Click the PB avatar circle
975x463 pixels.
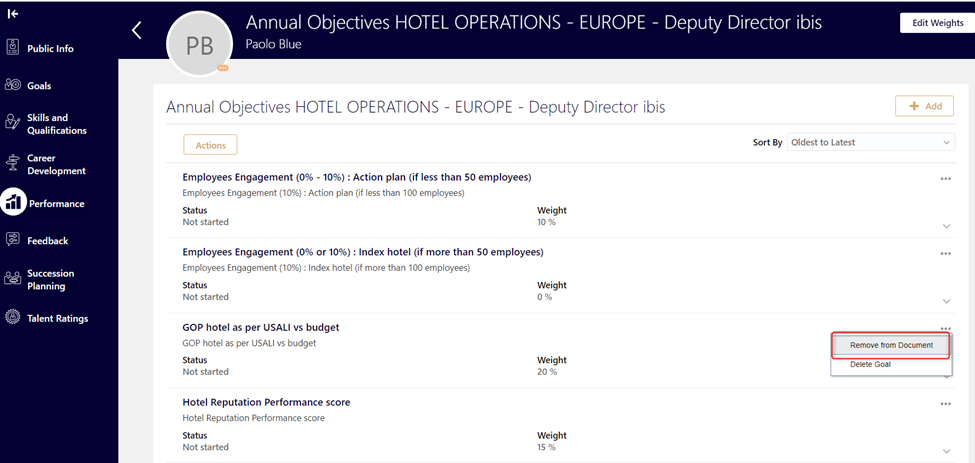tap(199, 46)
